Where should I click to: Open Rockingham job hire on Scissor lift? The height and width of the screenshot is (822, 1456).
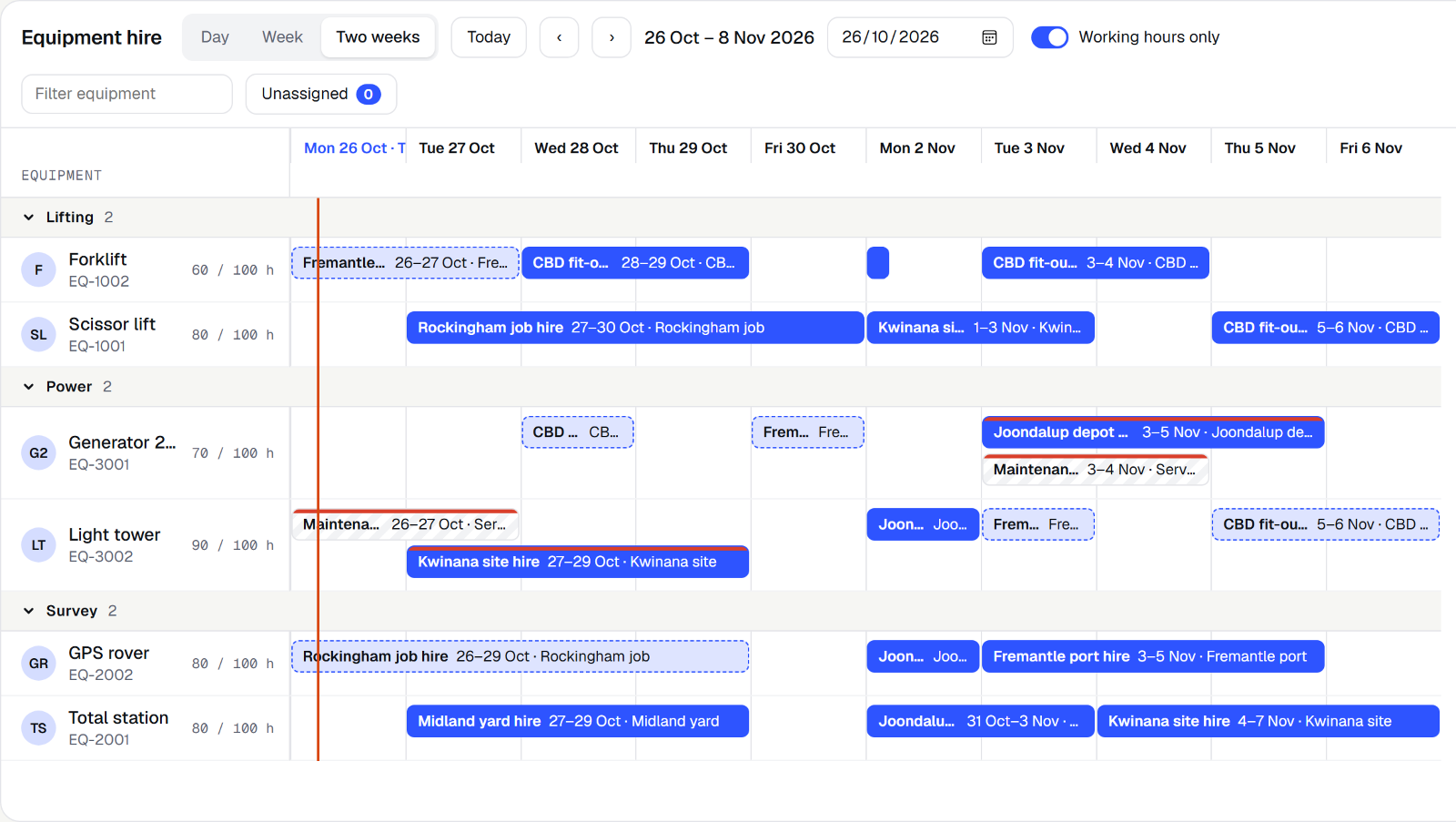click(x=635, y=328)
